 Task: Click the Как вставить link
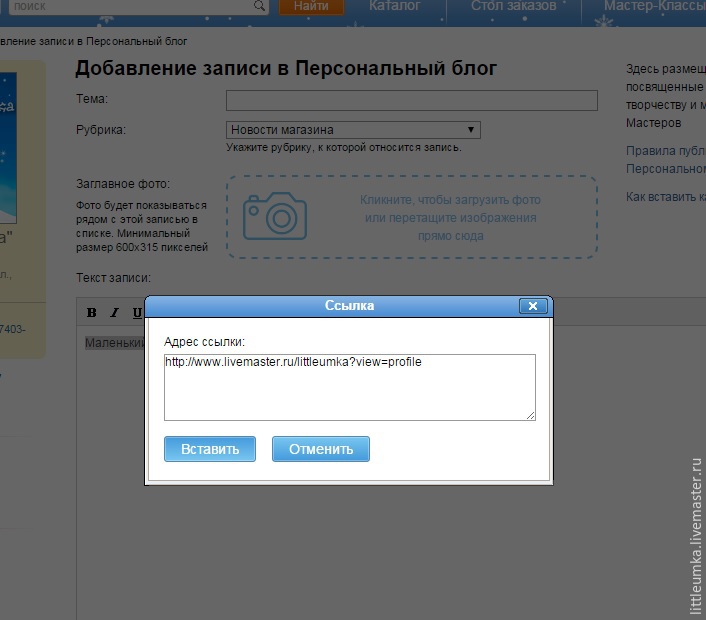pyautogui.click(x=665, y=197)
